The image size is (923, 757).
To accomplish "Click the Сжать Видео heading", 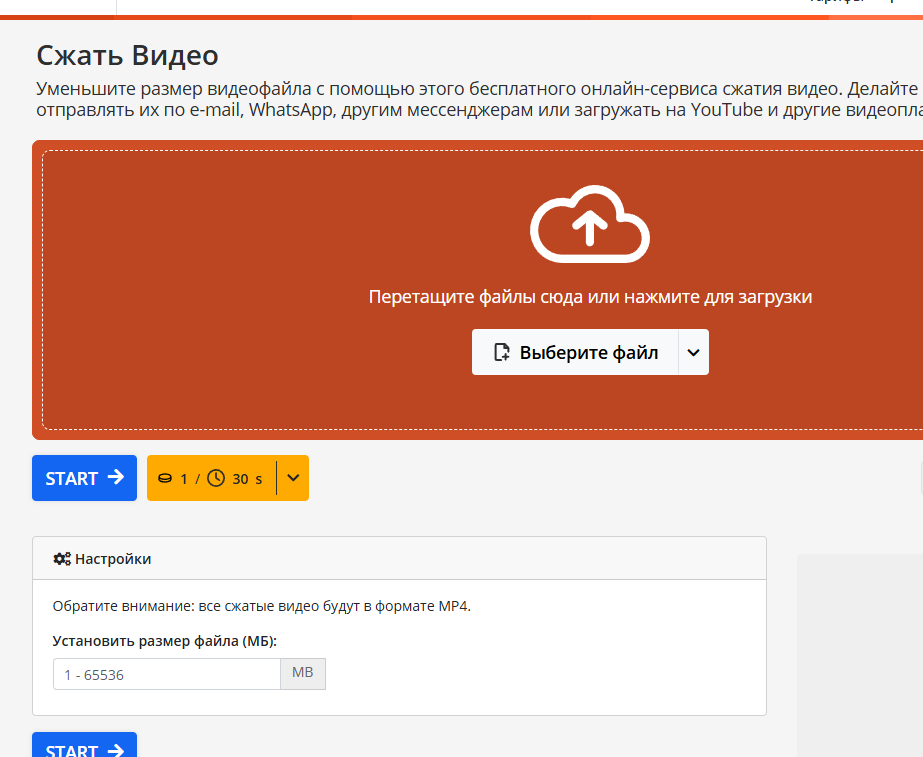I will click(128, 56).
